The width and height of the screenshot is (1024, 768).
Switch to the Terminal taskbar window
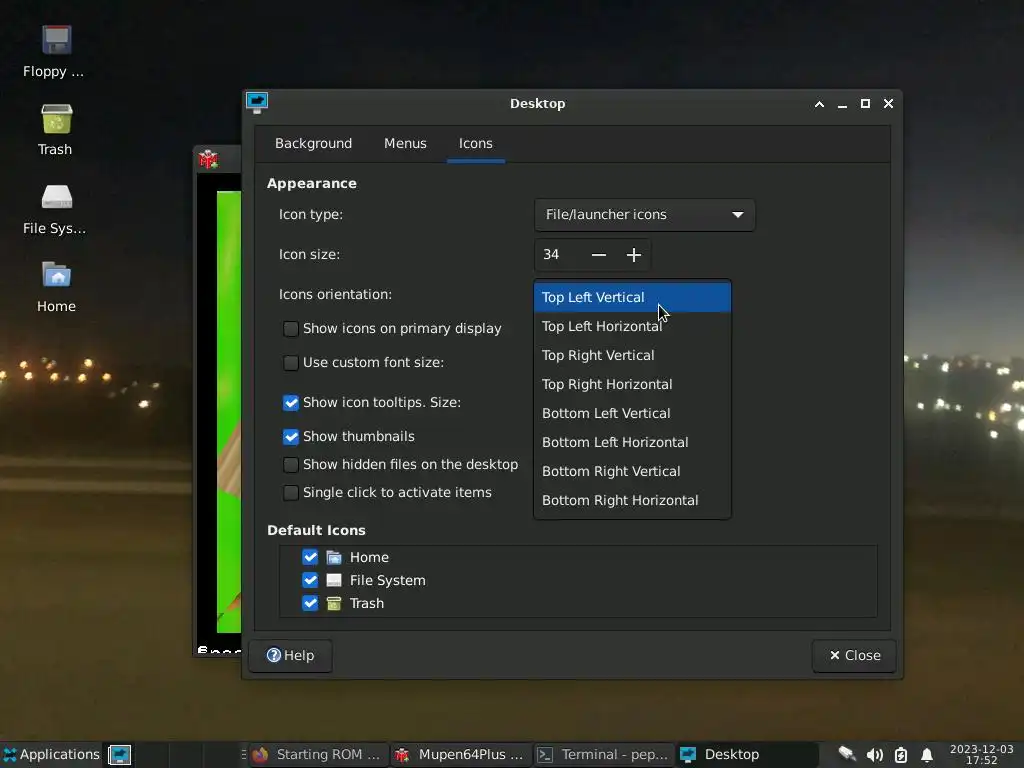coord(604,755)
